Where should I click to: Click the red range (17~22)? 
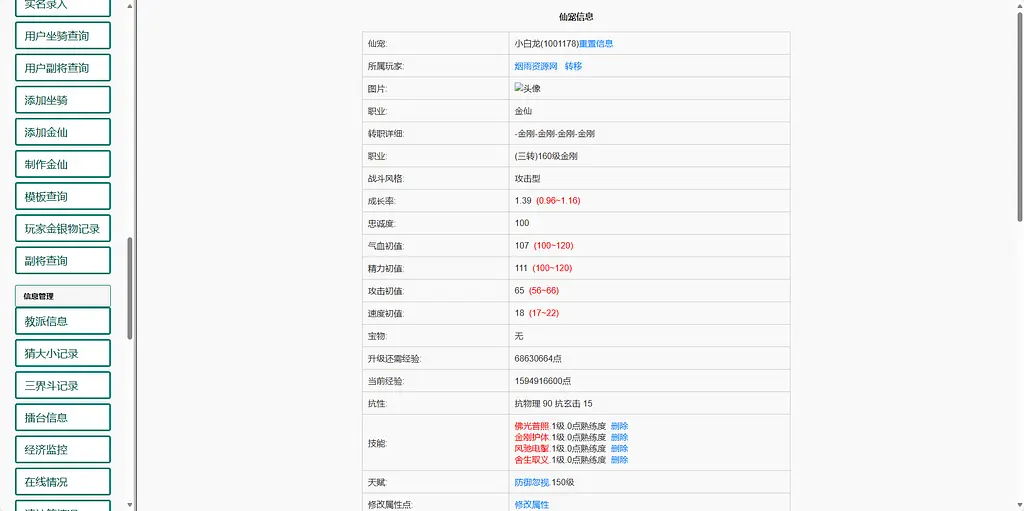pos(544,313)
